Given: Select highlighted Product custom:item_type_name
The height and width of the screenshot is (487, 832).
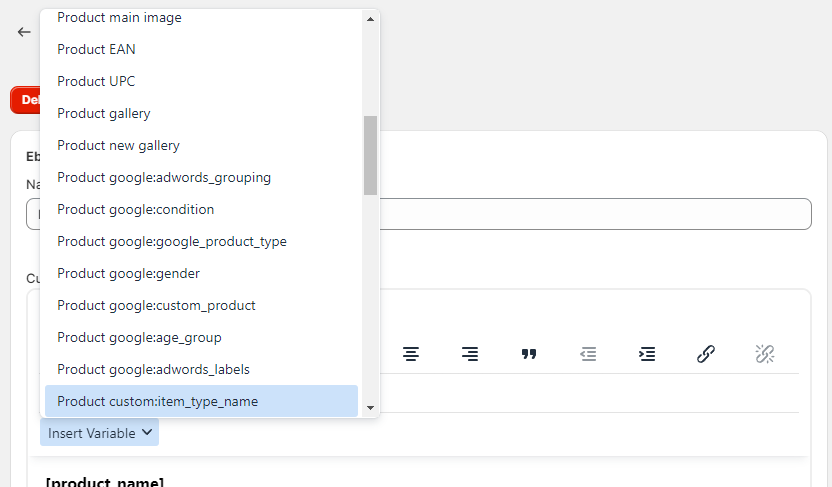Looking at the screenshot, I should (202, 401).
